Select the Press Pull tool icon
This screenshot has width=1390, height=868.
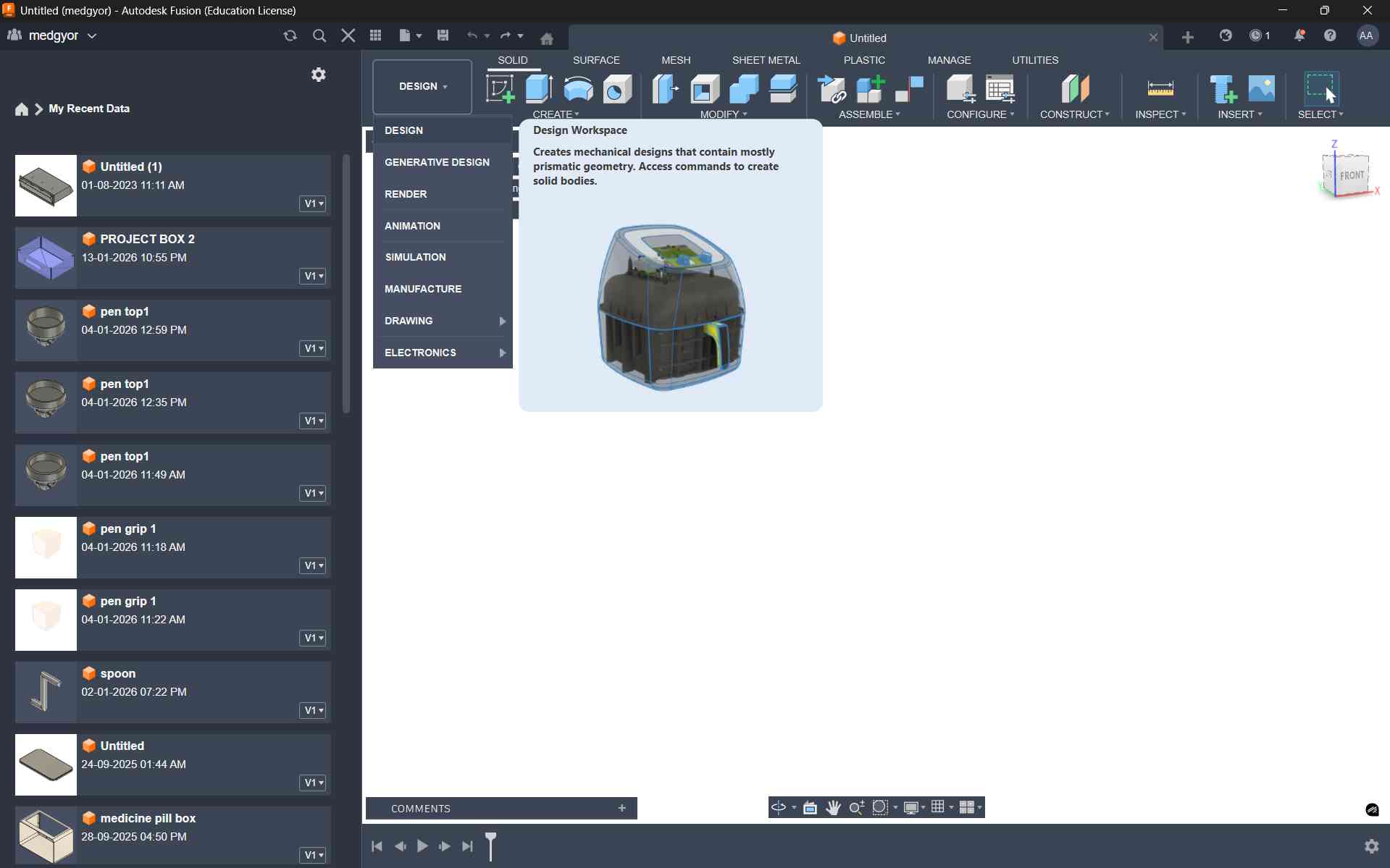point(665,89)
